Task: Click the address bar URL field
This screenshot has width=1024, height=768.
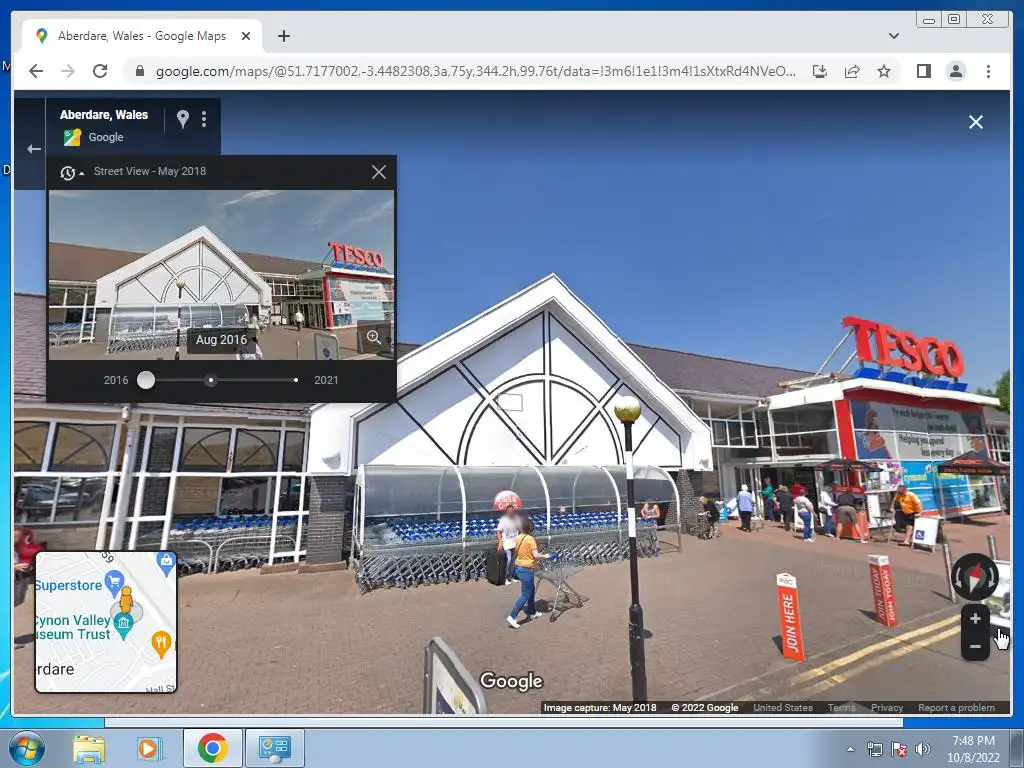Action: (x=475, y=71)
